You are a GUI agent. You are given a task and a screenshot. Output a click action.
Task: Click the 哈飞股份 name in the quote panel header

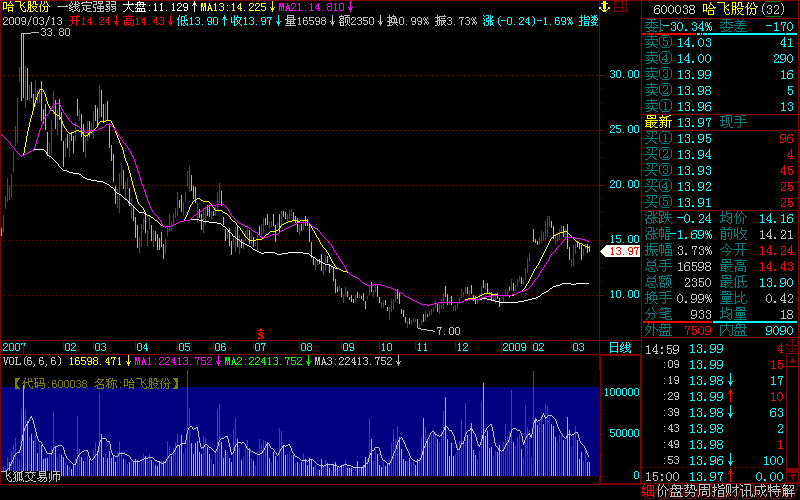[x=730, y=10]
